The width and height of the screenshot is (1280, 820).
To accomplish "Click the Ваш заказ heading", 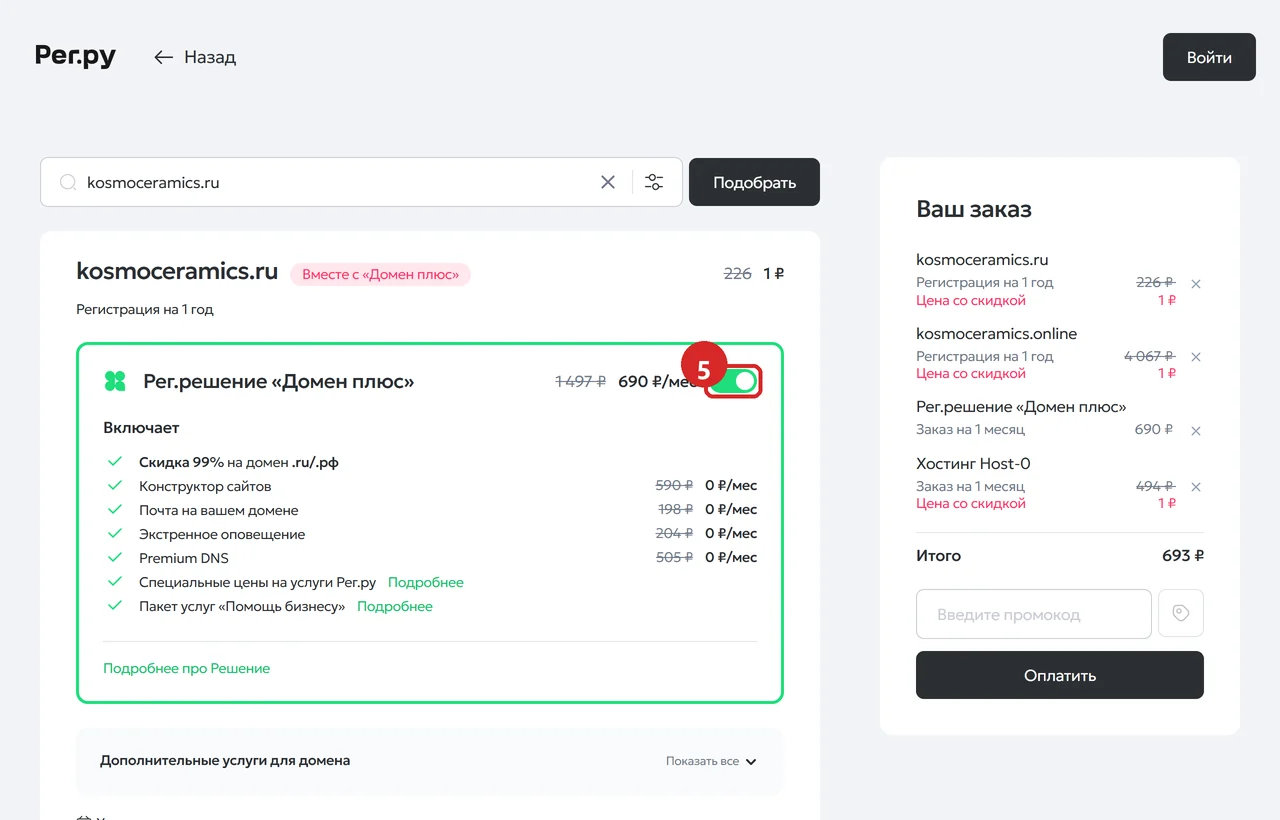I will [x=974, y=209].
